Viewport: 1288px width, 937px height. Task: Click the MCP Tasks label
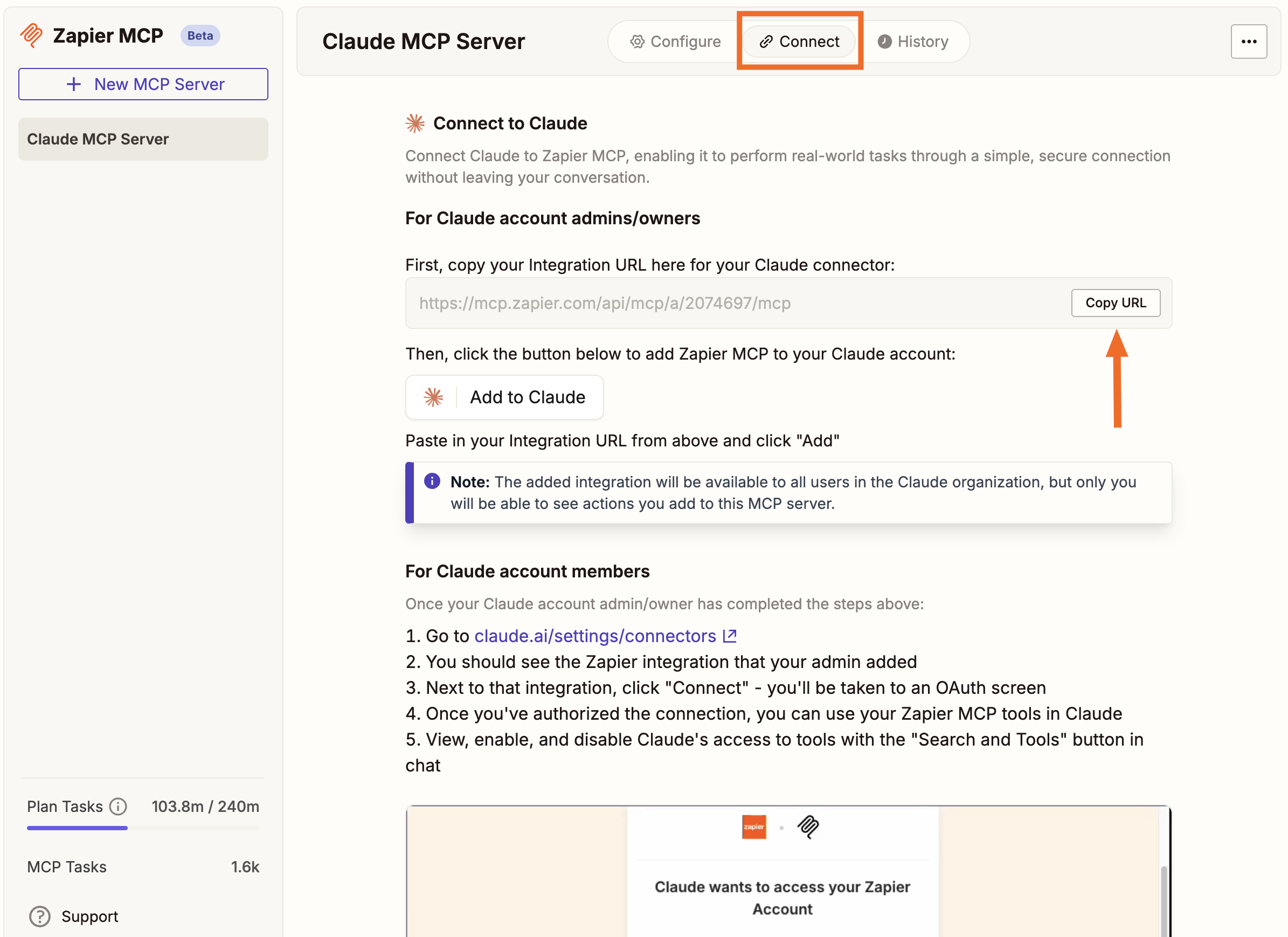coord(66,866)
